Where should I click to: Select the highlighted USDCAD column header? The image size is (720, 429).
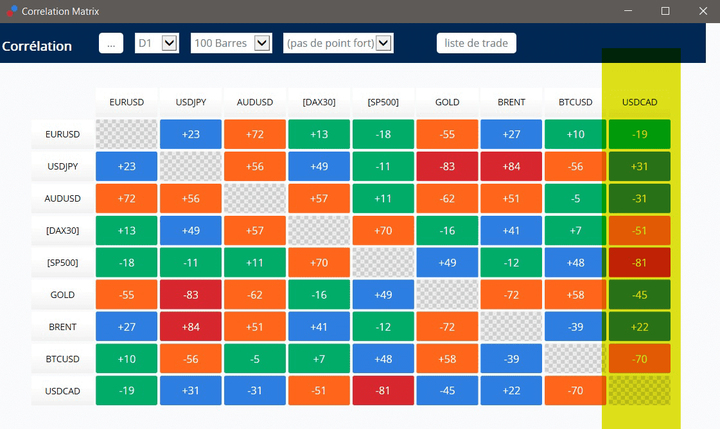(x=640, y=102)
